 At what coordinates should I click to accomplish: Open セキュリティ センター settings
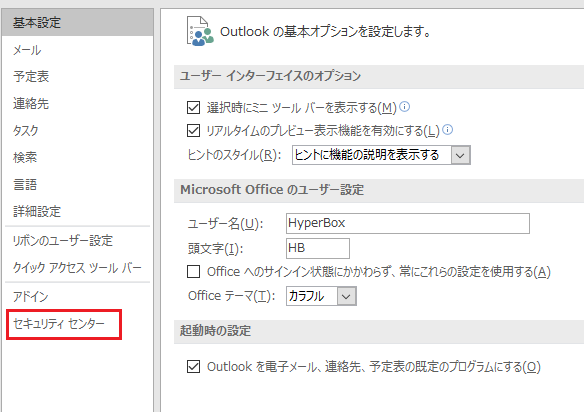(x=64, y=324)
